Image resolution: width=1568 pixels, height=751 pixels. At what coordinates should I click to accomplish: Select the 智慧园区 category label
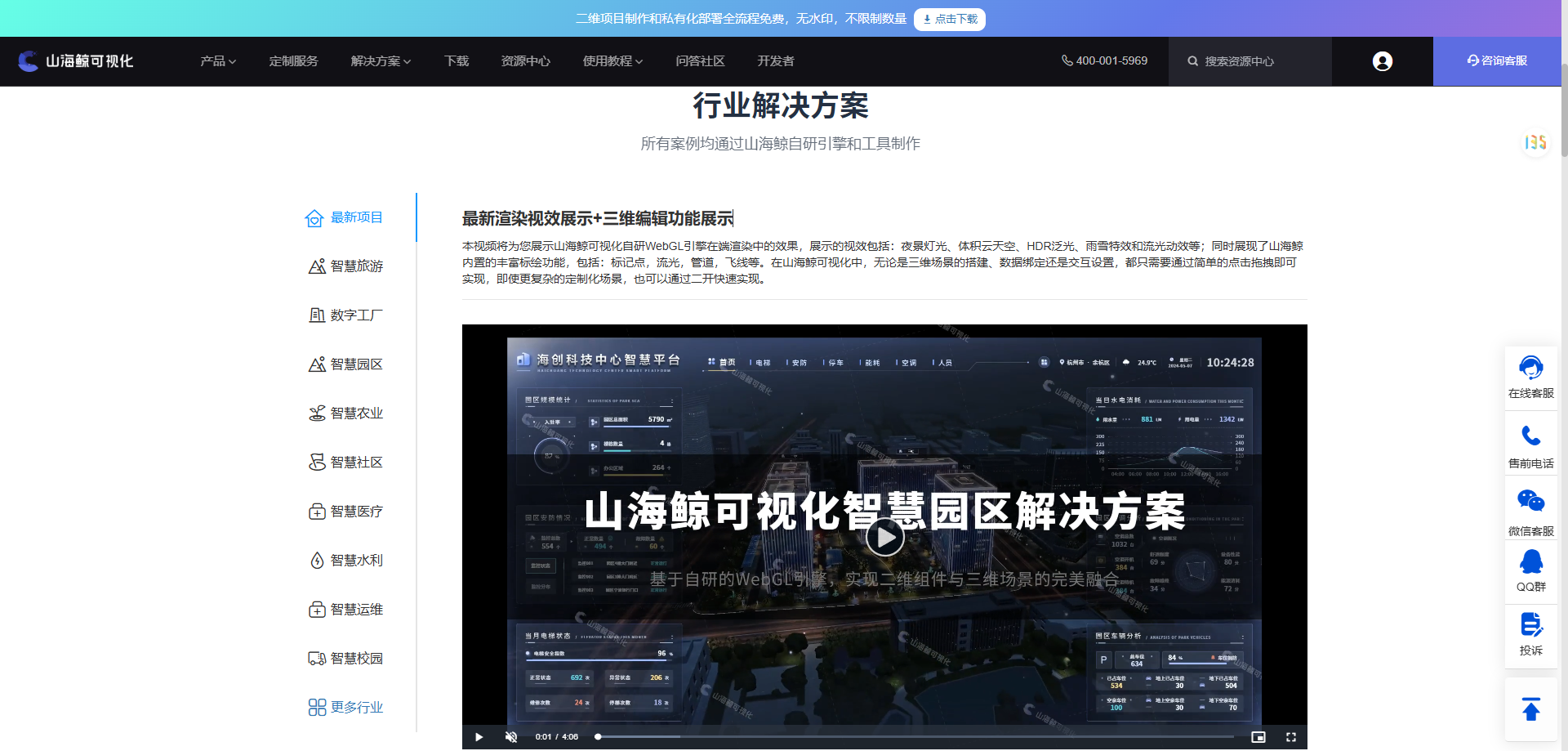point(357,364)
